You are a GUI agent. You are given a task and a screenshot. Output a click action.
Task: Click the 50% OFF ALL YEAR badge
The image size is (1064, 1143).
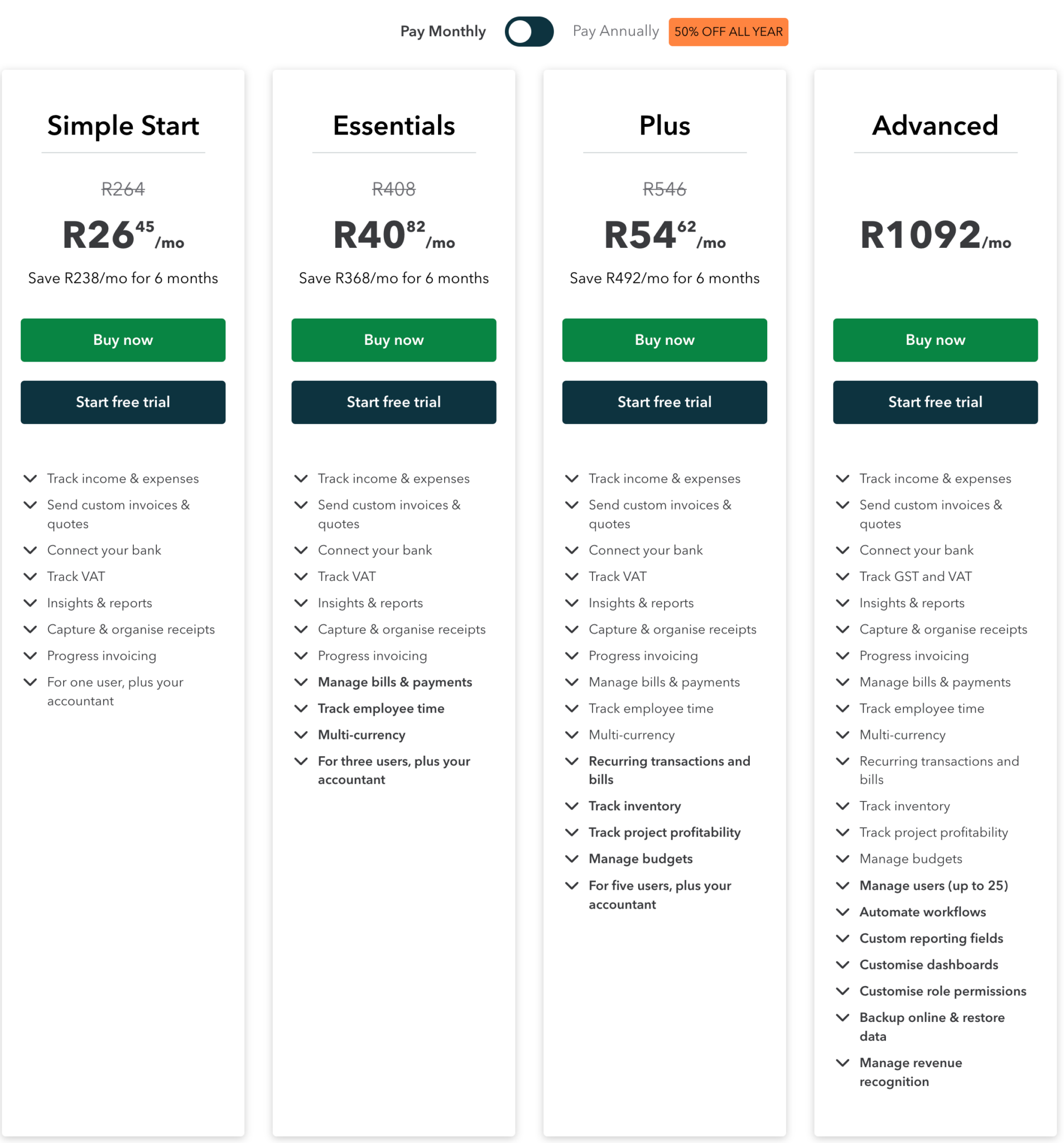728,32
